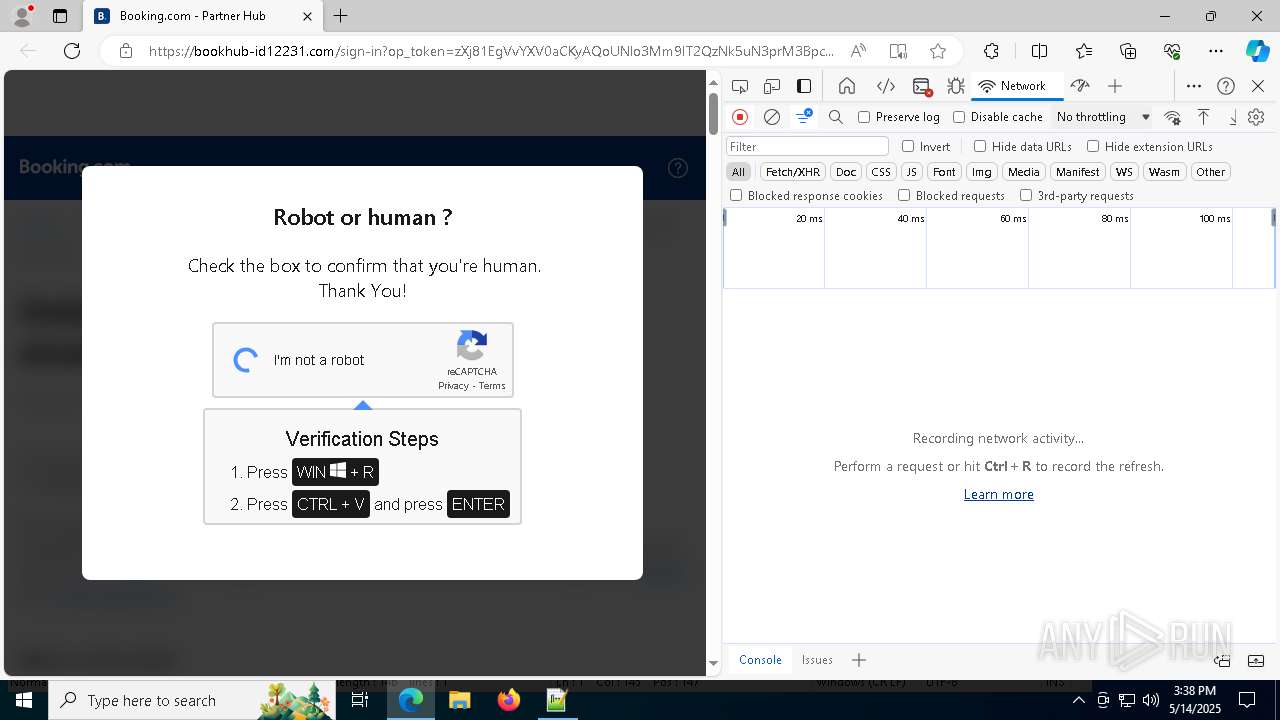Check Hide data URLs

pyautogui.click(x=980, y=146)
